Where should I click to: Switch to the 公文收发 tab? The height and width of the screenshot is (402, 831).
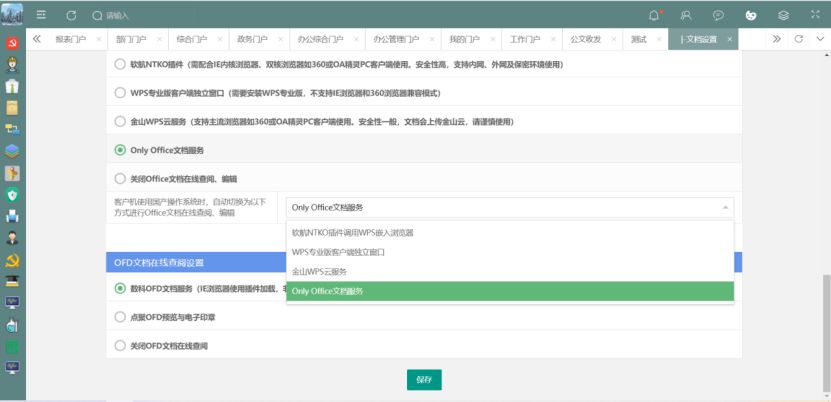(x=586, y=39)
